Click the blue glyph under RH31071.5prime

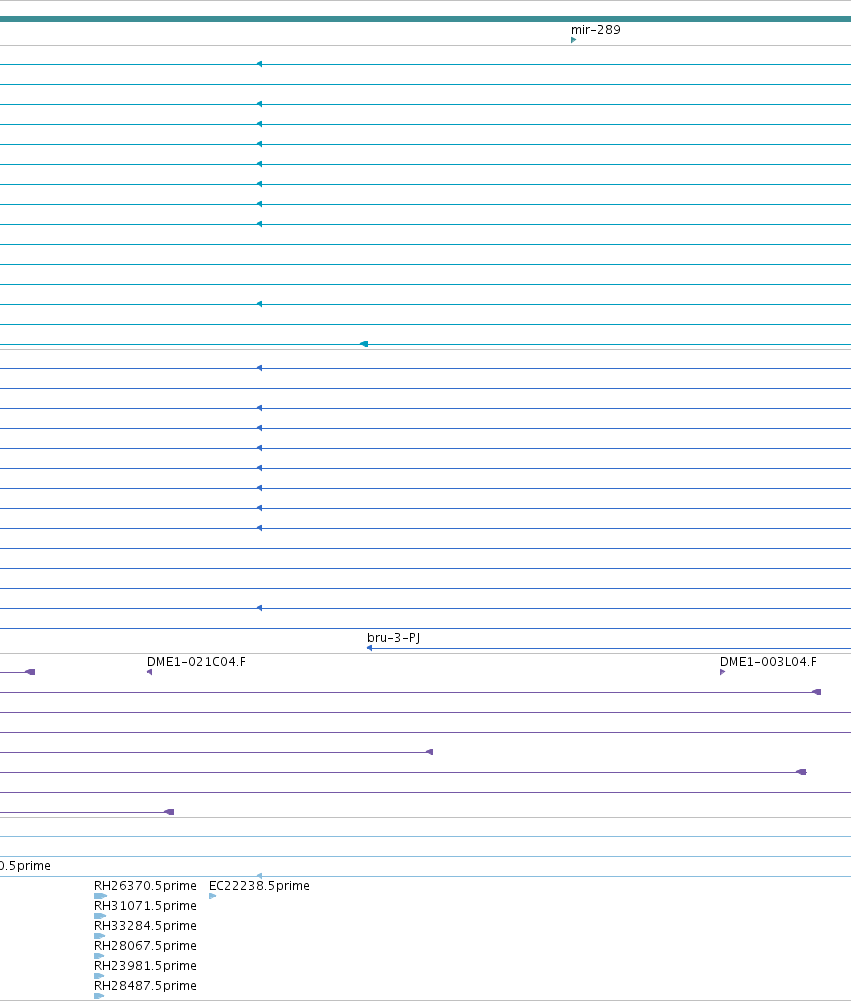[100, 916]
